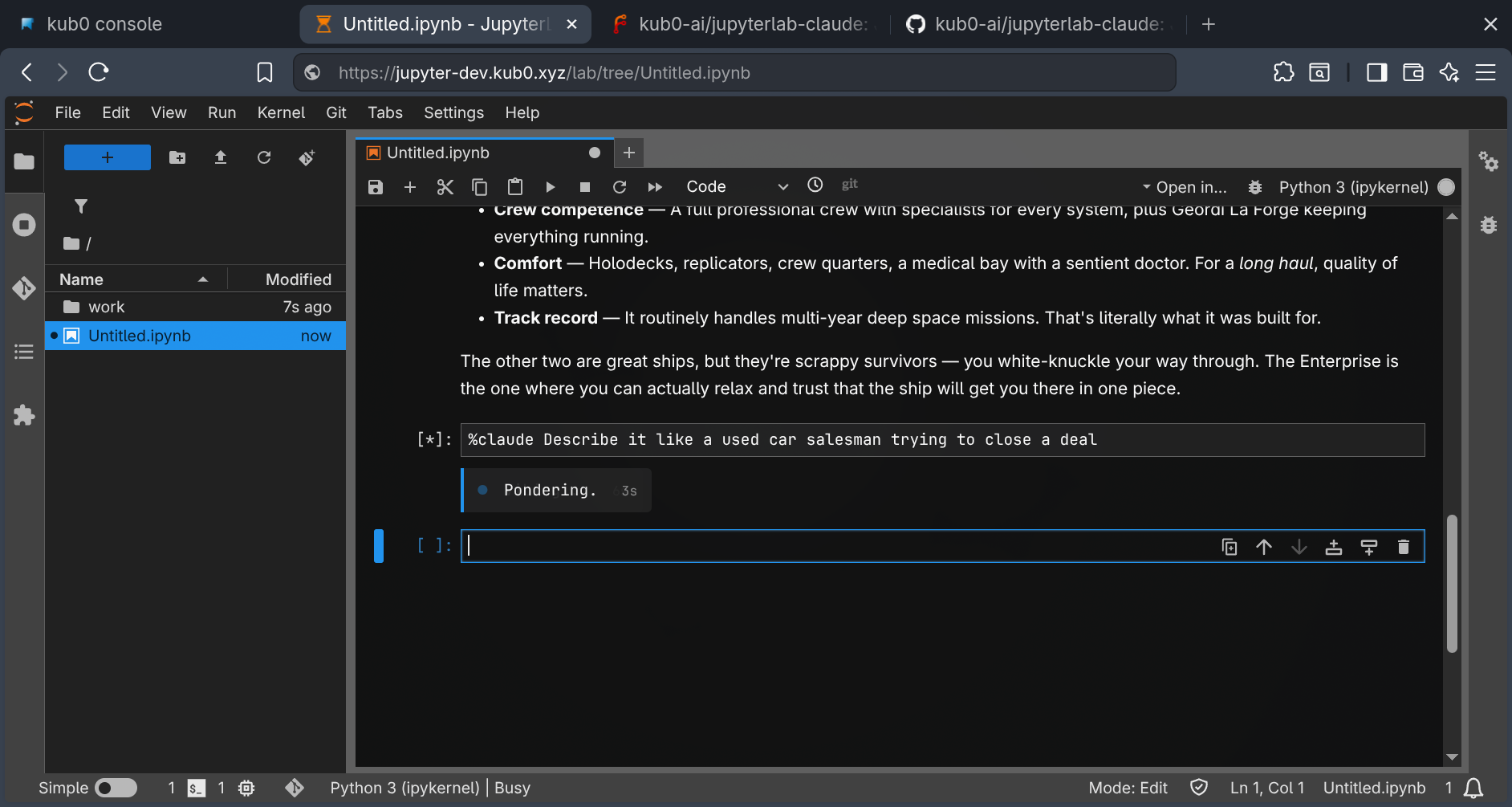Image resolution: width=1512 pixels, height=807 pixels.
Task: Enable the debugger bug icon in toolbar
Action: (1255, 187)
